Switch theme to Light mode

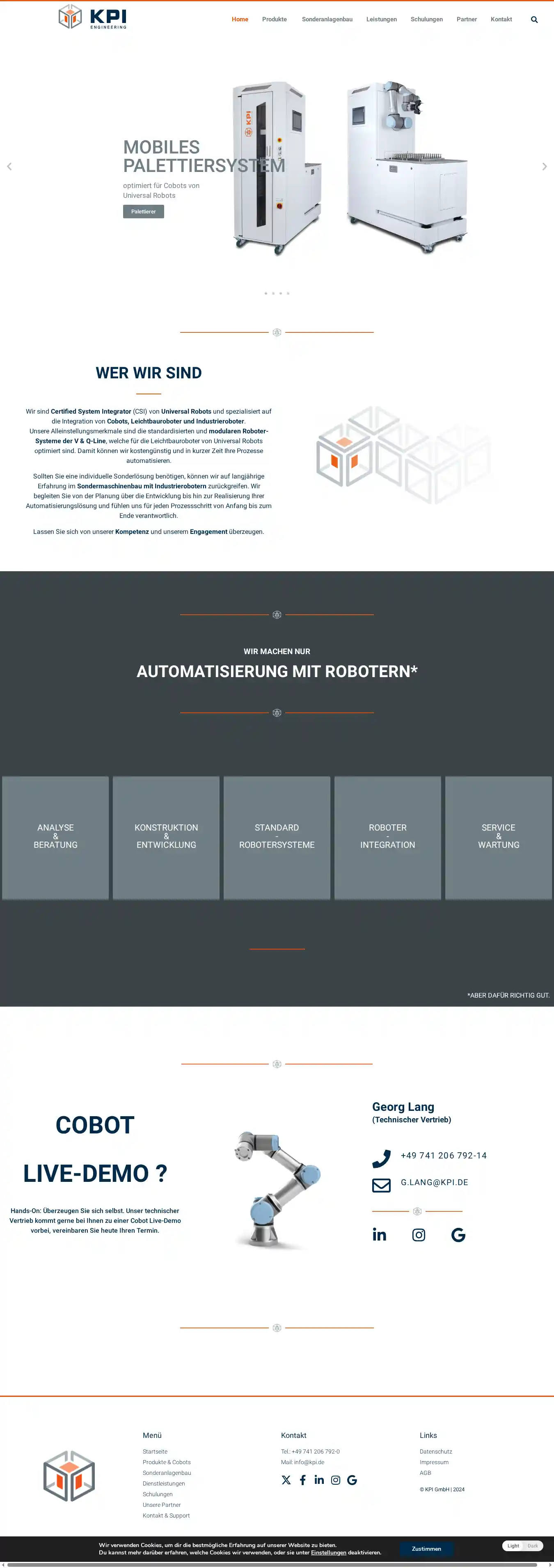click(x=513, y=1545)
